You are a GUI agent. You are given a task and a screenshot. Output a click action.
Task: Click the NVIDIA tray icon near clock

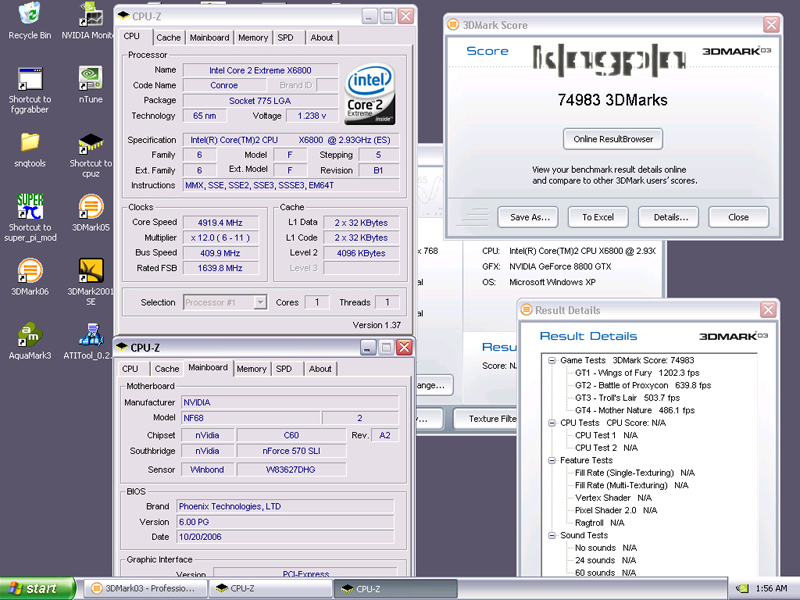pos(743,588)
